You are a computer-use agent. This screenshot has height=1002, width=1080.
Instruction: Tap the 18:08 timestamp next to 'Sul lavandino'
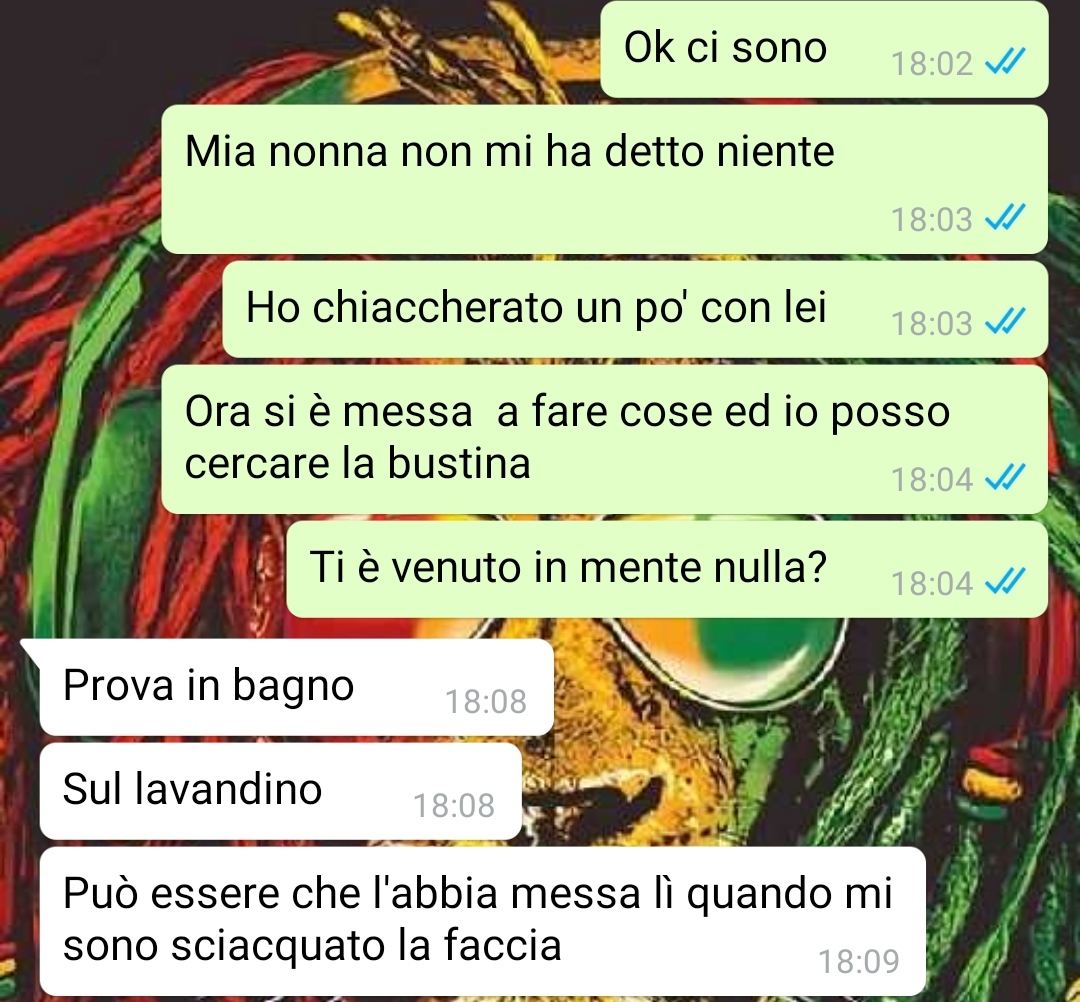coord(454,805)
